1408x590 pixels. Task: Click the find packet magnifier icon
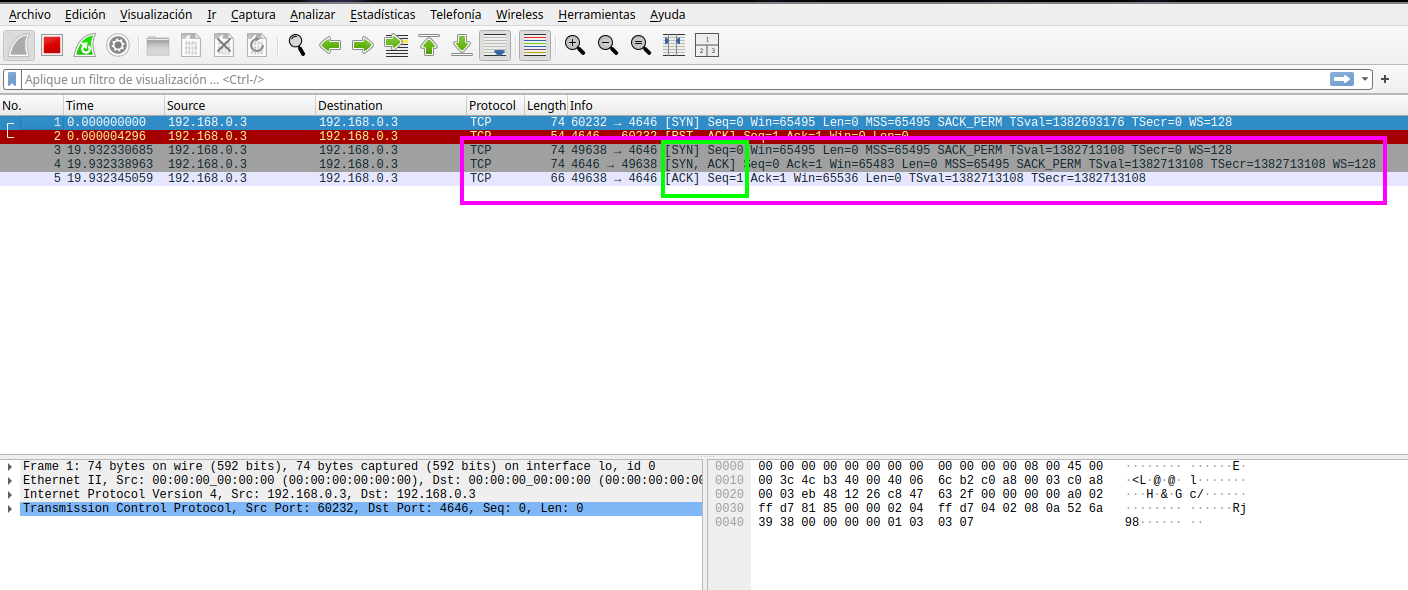pyautogui.click(x=297, y=45)
